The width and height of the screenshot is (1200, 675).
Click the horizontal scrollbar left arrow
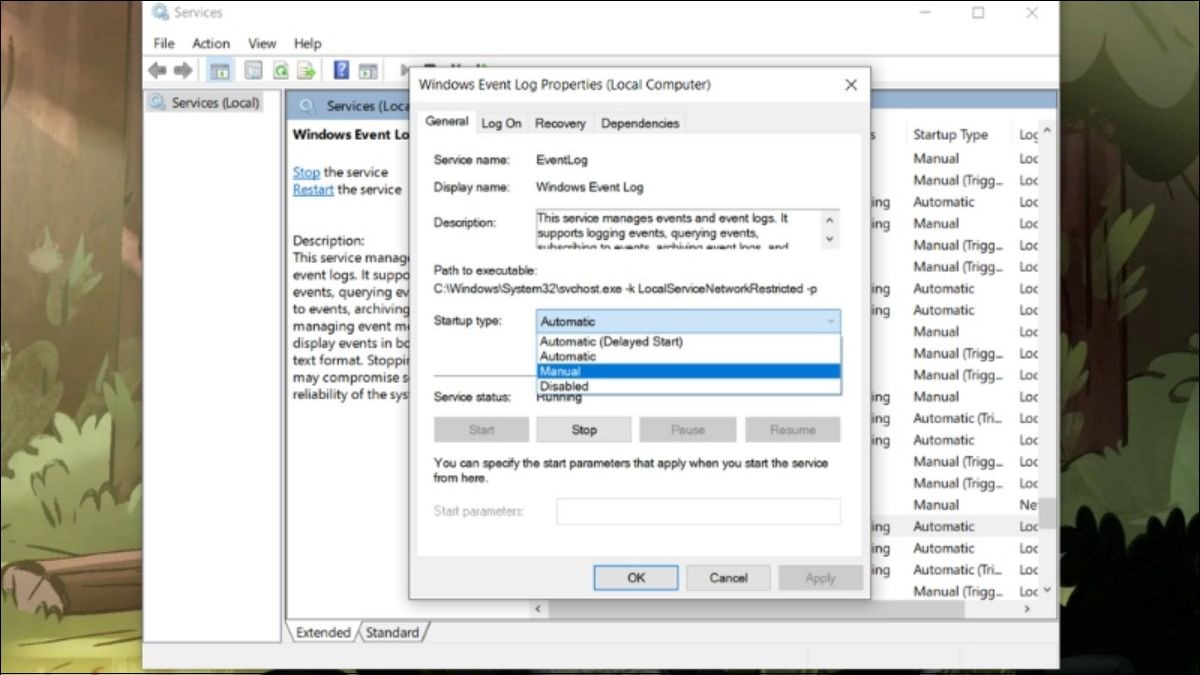tap(538, 608)
